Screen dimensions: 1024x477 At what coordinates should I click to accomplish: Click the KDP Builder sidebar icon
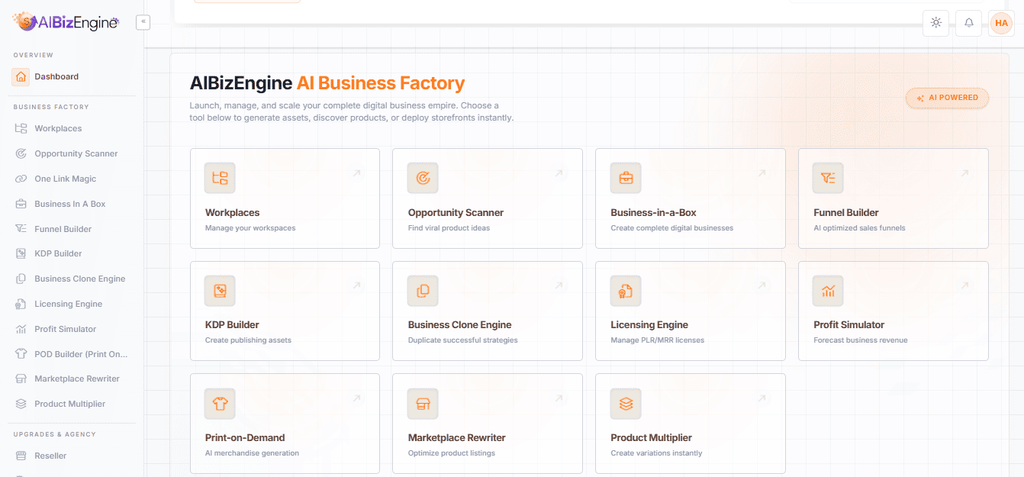pos(21,254)
